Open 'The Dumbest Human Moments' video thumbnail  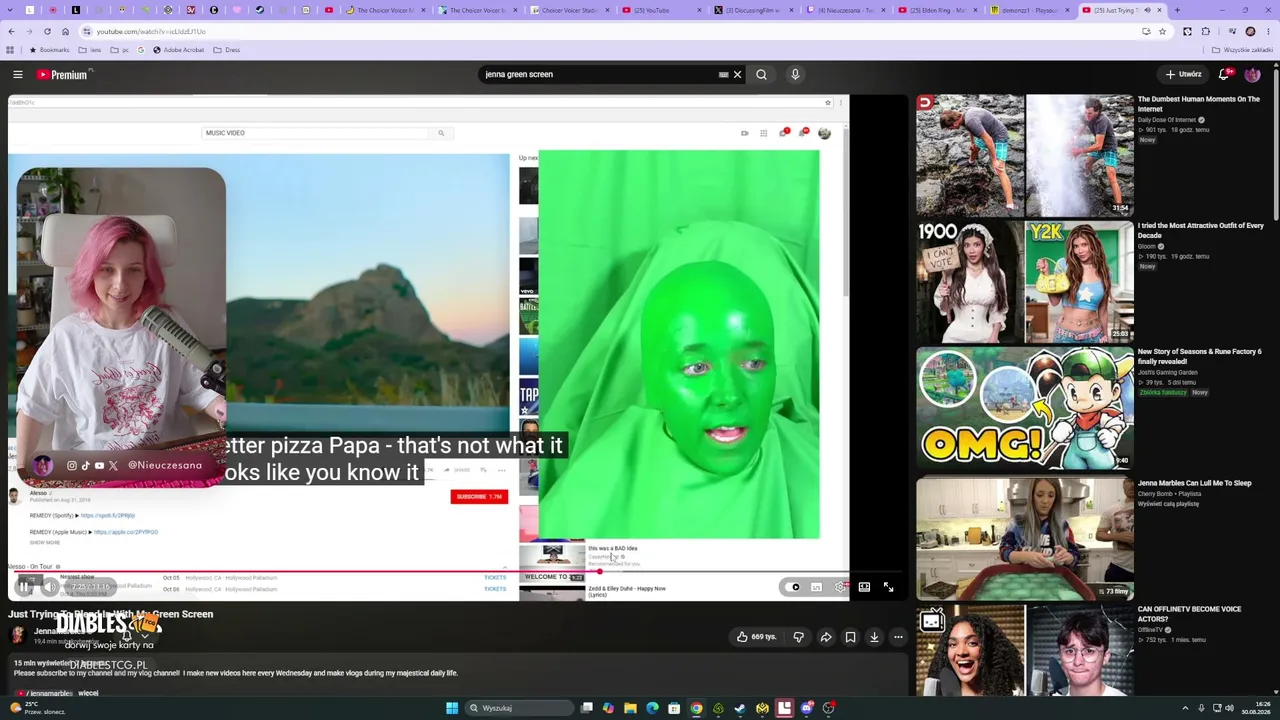(1025, 155)
